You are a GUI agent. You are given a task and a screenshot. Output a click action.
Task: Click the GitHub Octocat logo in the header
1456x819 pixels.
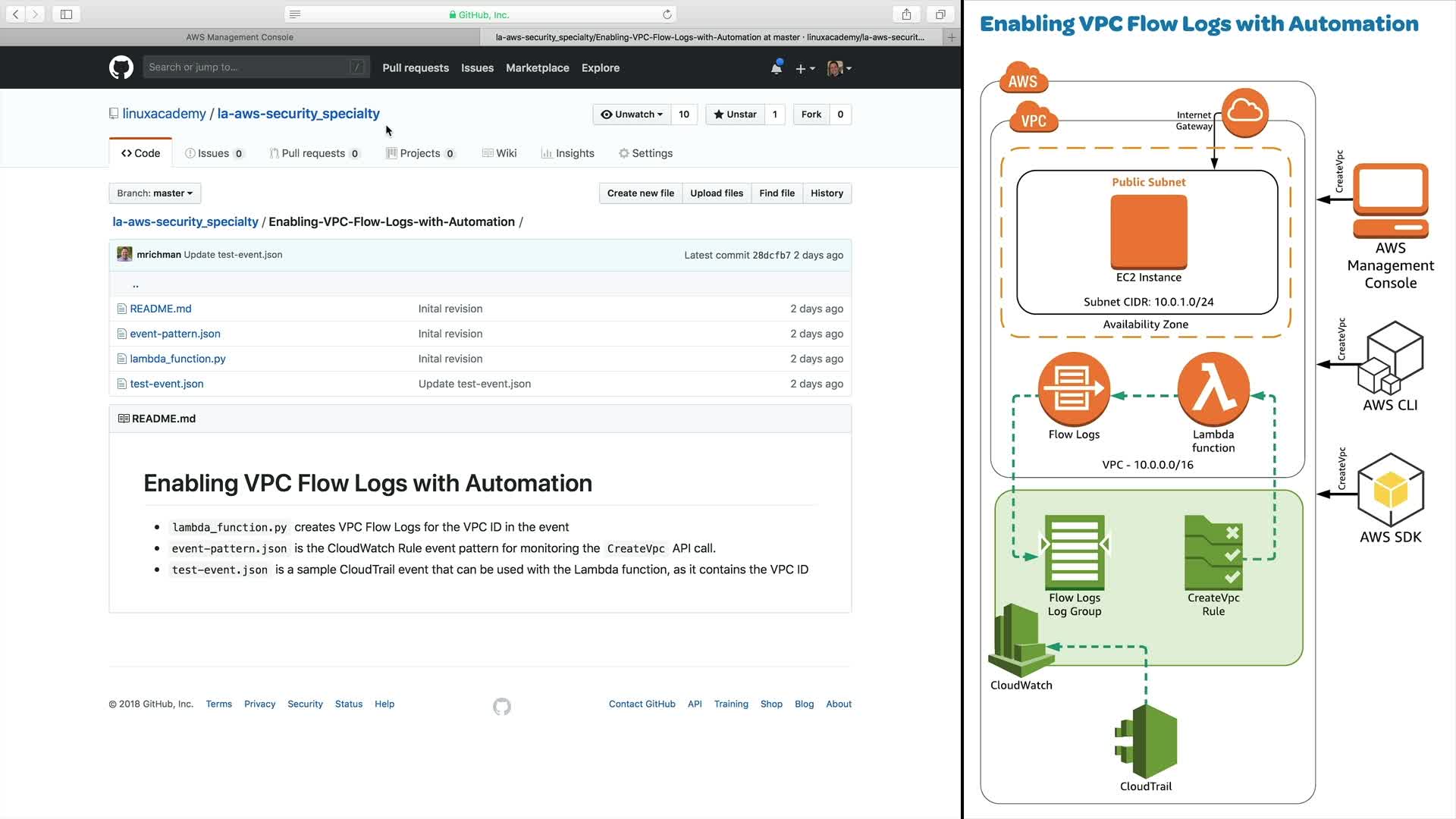121,67
